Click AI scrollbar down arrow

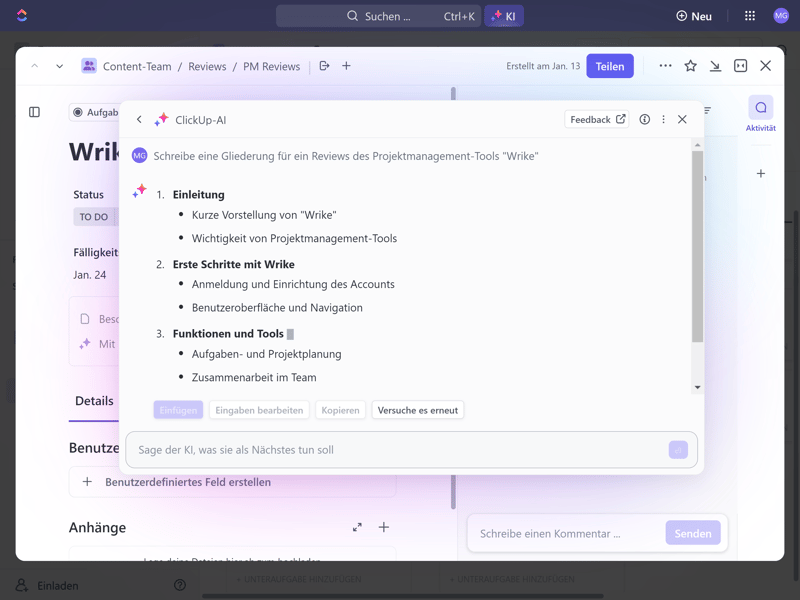pos(697,388)
